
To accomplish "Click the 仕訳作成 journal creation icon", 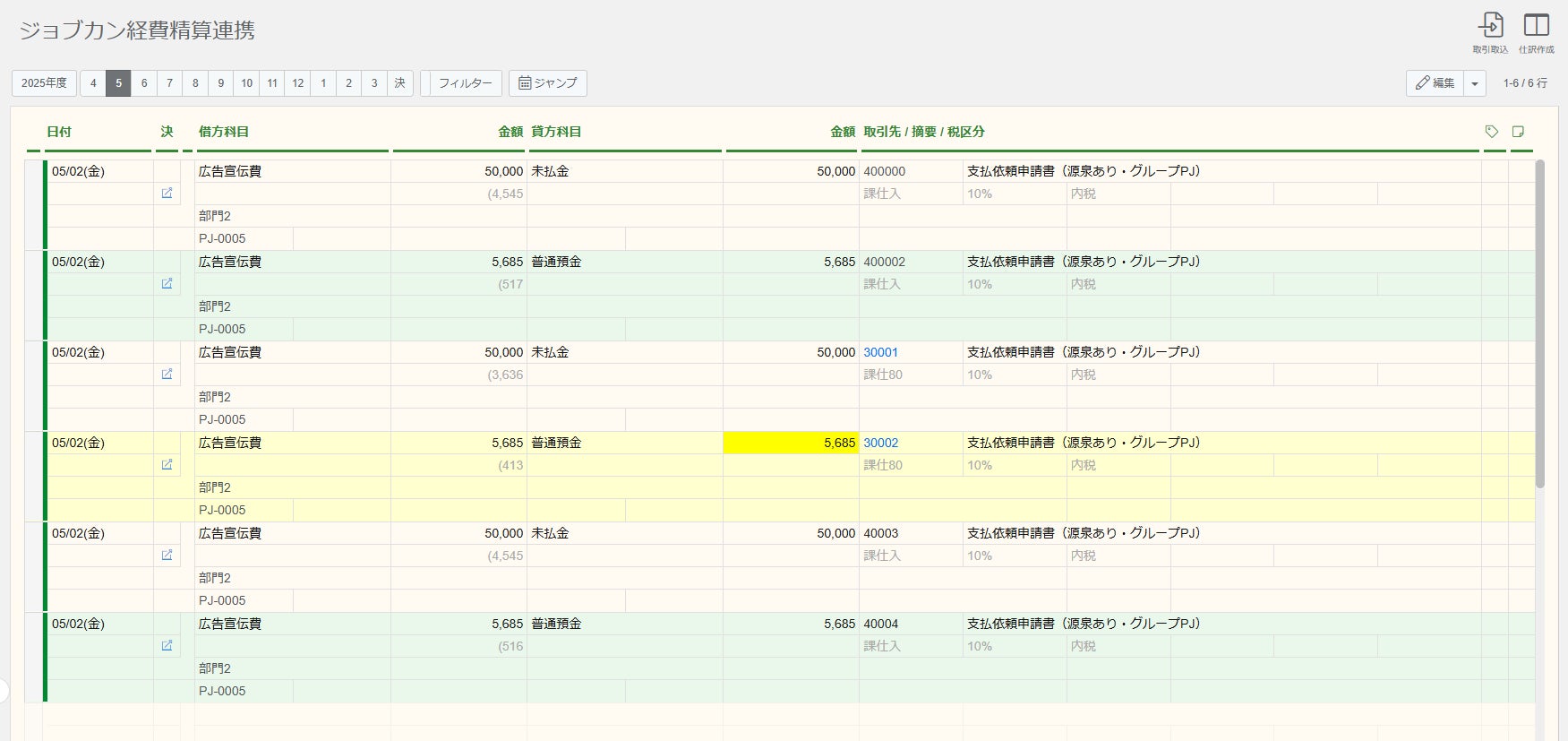I will tap(1536, 26).
